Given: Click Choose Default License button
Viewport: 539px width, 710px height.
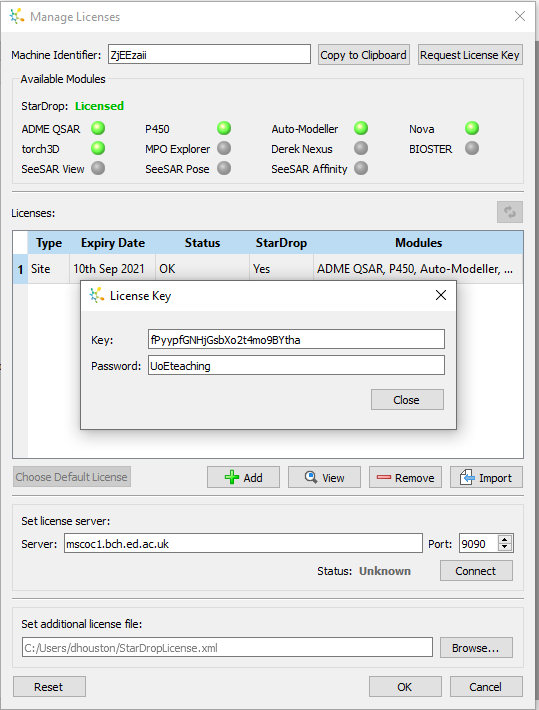Looking at the screenshot, I should [72, 477].
